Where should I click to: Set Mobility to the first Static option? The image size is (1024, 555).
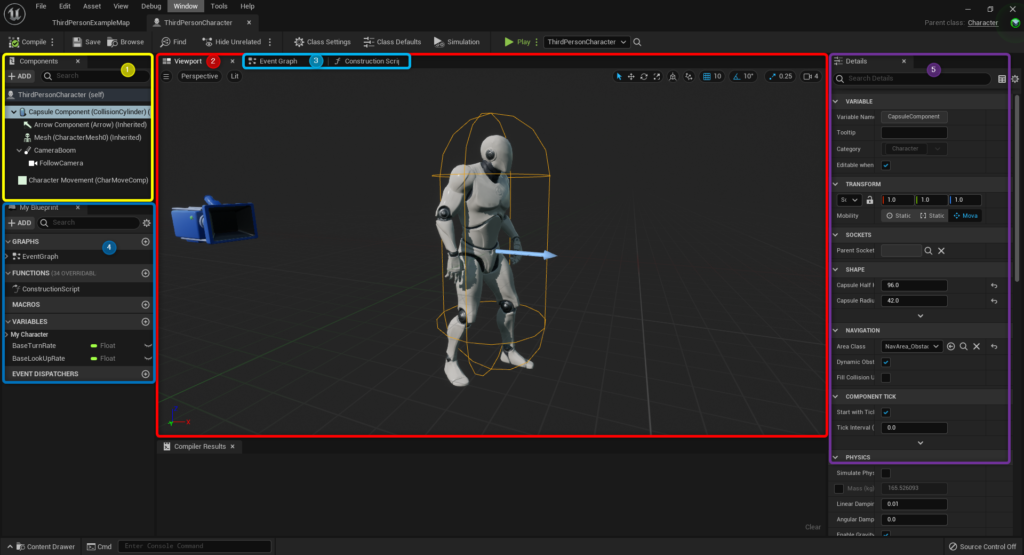point(898,215)
